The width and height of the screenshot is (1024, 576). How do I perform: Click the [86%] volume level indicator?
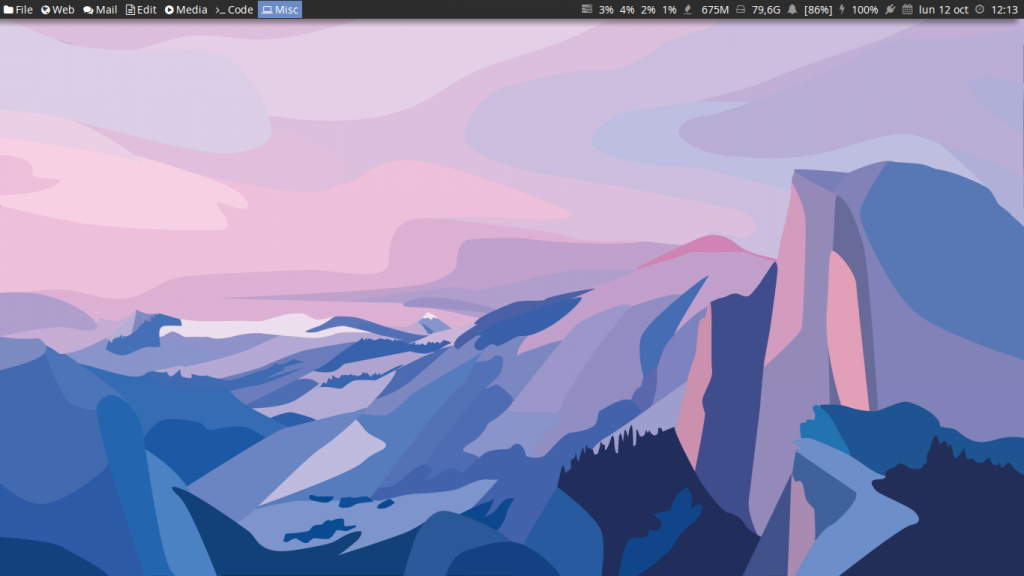(818, 10)
